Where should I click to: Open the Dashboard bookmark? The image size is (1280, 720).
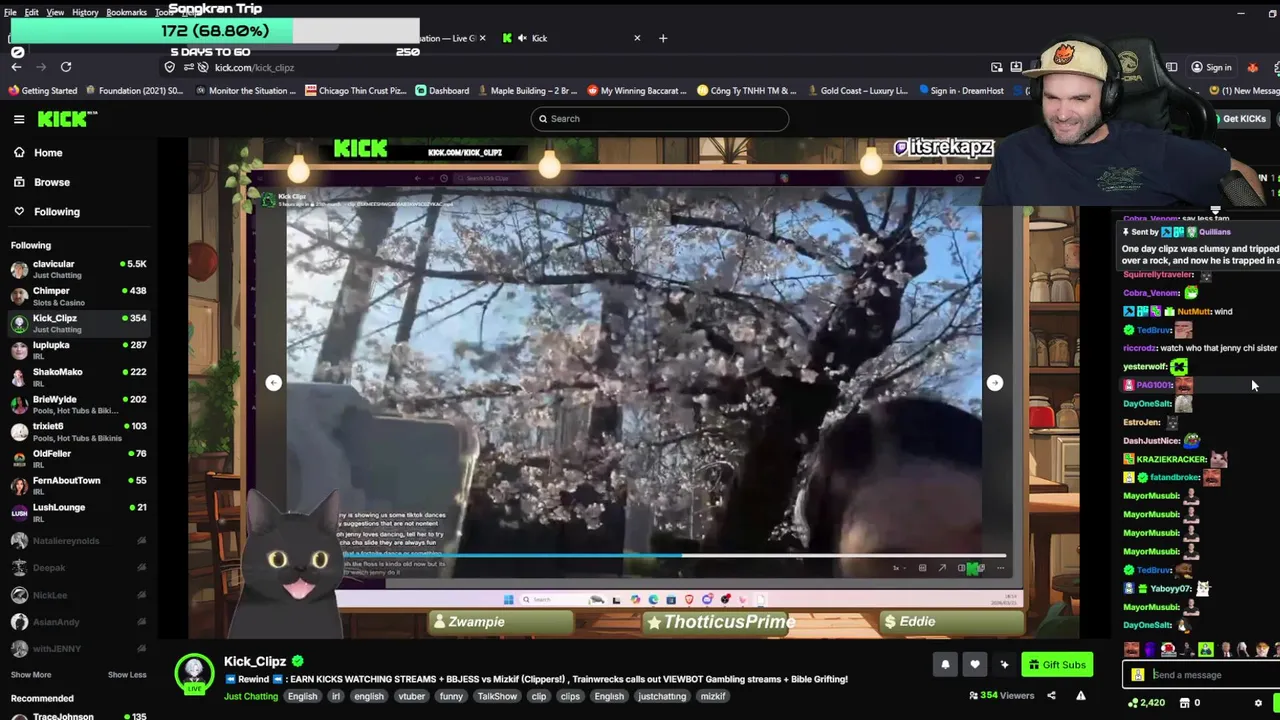[442, 90]
